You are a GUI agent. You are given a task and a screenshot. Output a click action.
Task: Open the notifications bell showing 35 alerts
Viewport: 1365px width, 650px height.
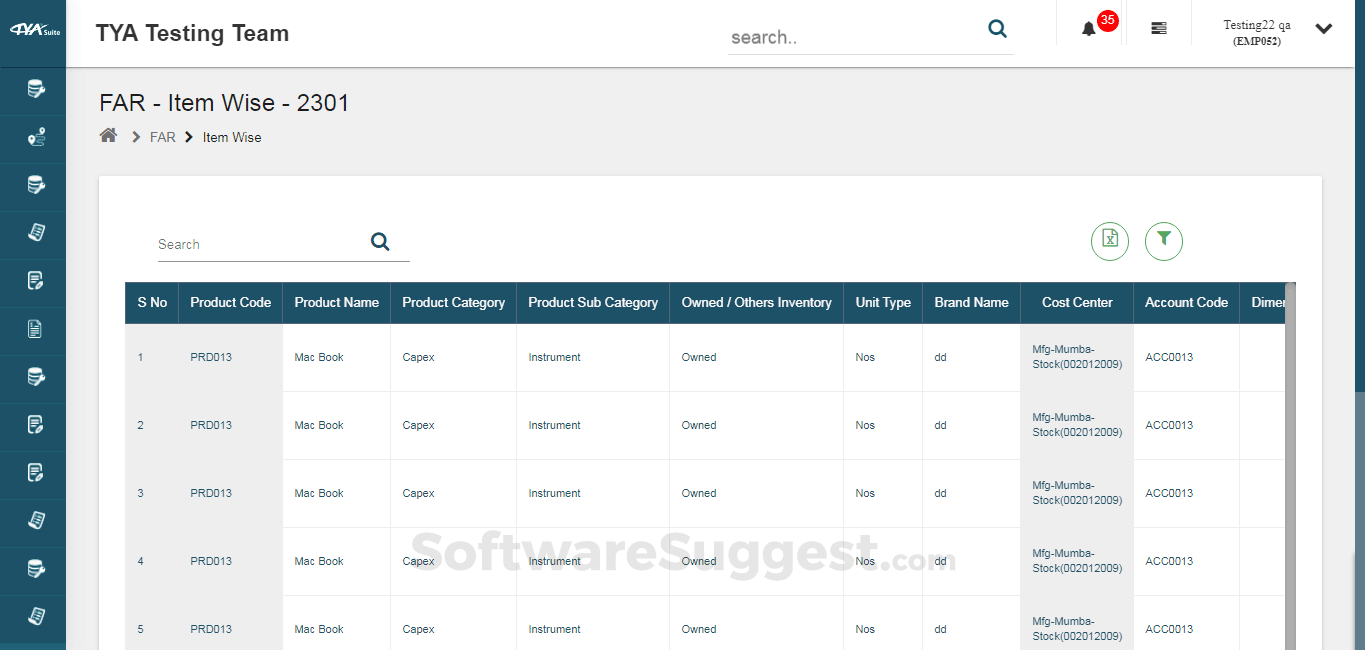pos(1089,28)
